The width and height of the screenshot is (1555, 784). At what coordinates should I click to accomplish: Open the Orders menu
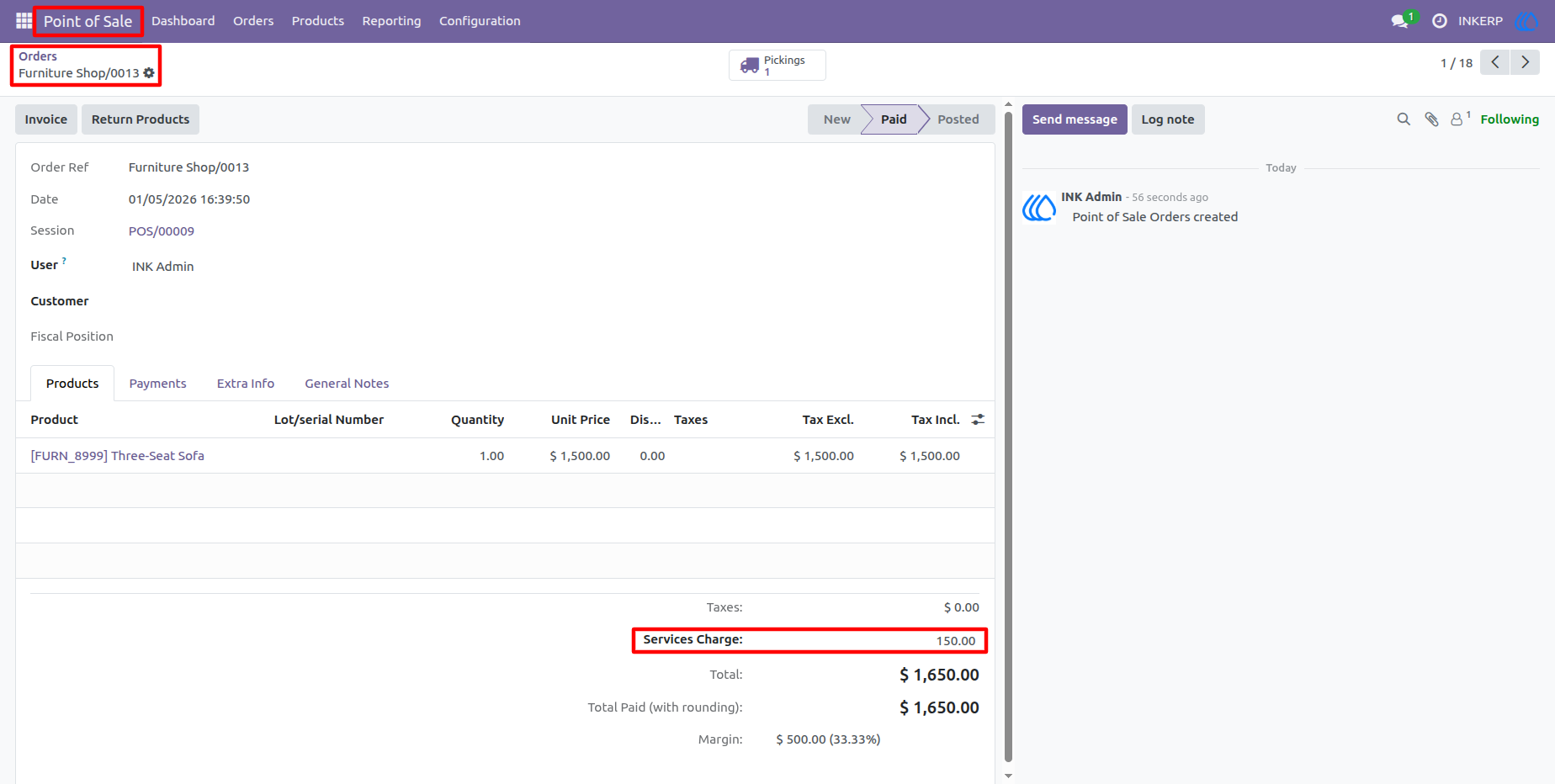(x=253, y=21)
